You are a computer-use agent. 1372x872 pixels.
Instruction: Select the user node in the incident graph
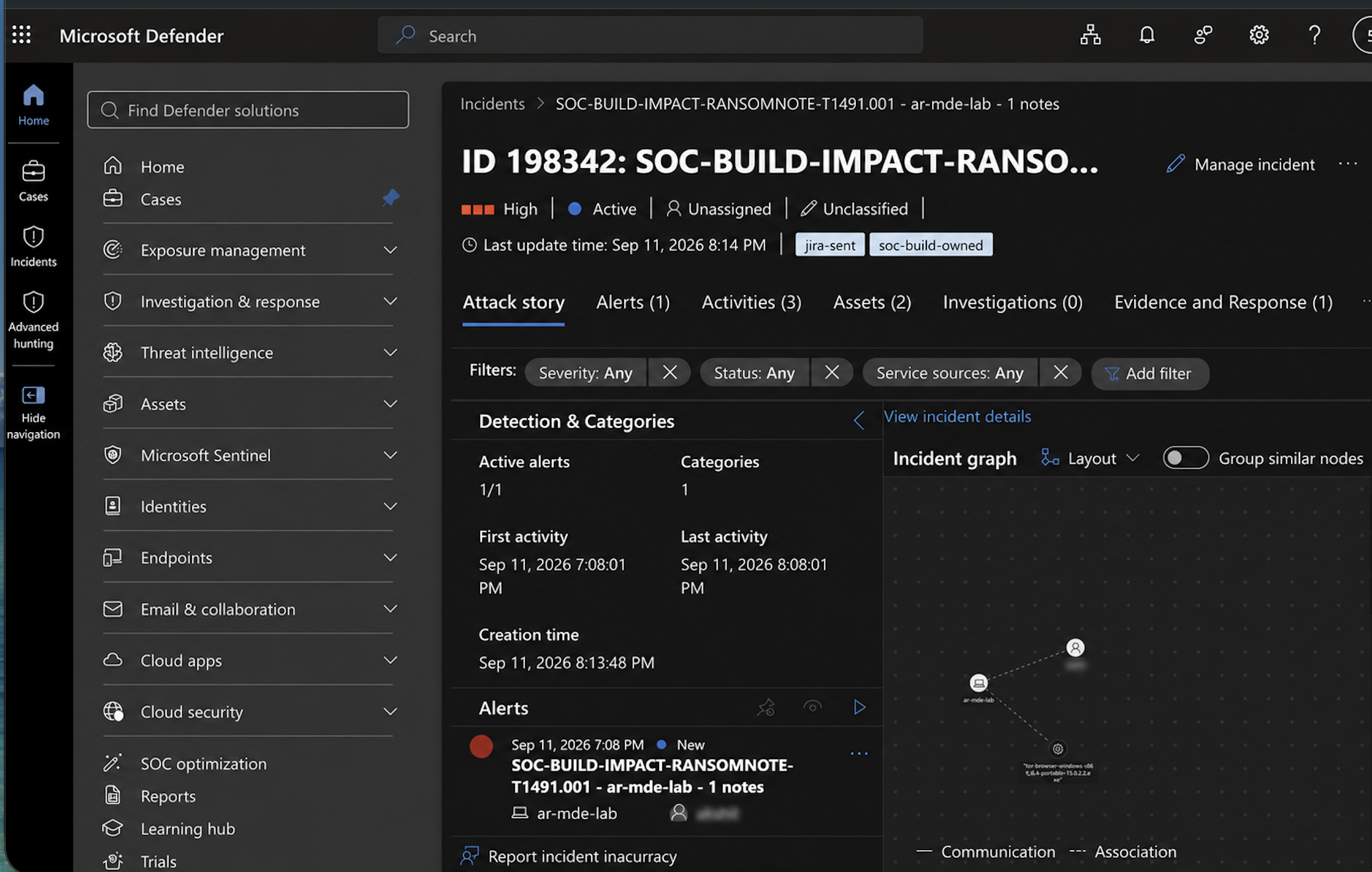pyautogui.click(x=1075, y=648)
